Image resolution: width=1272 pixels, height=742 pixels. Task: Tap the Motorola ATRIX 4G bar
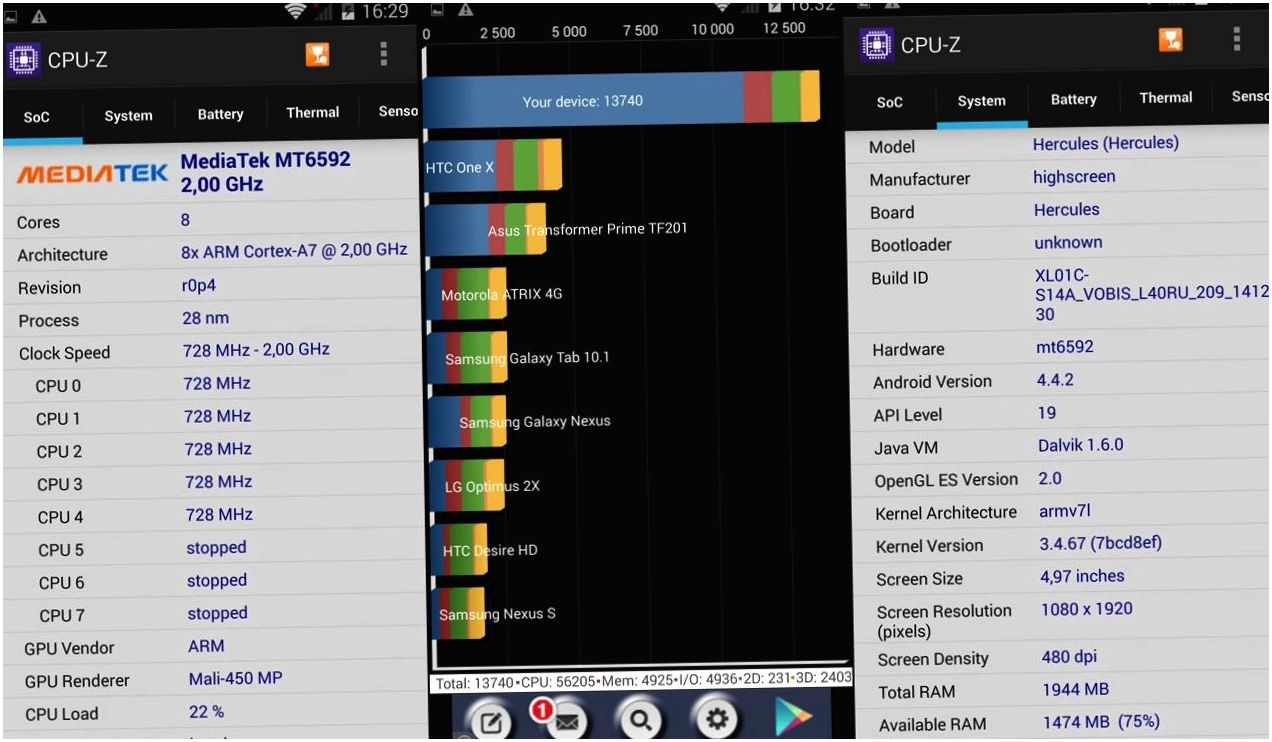(466, 295)
